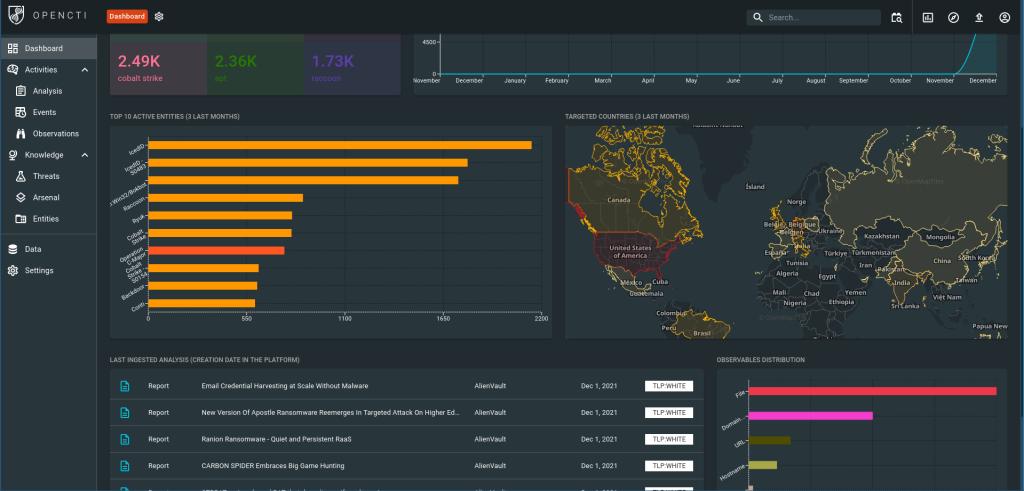
Task: Click the Analysis sidebar icon
Action: click(20, 91)
